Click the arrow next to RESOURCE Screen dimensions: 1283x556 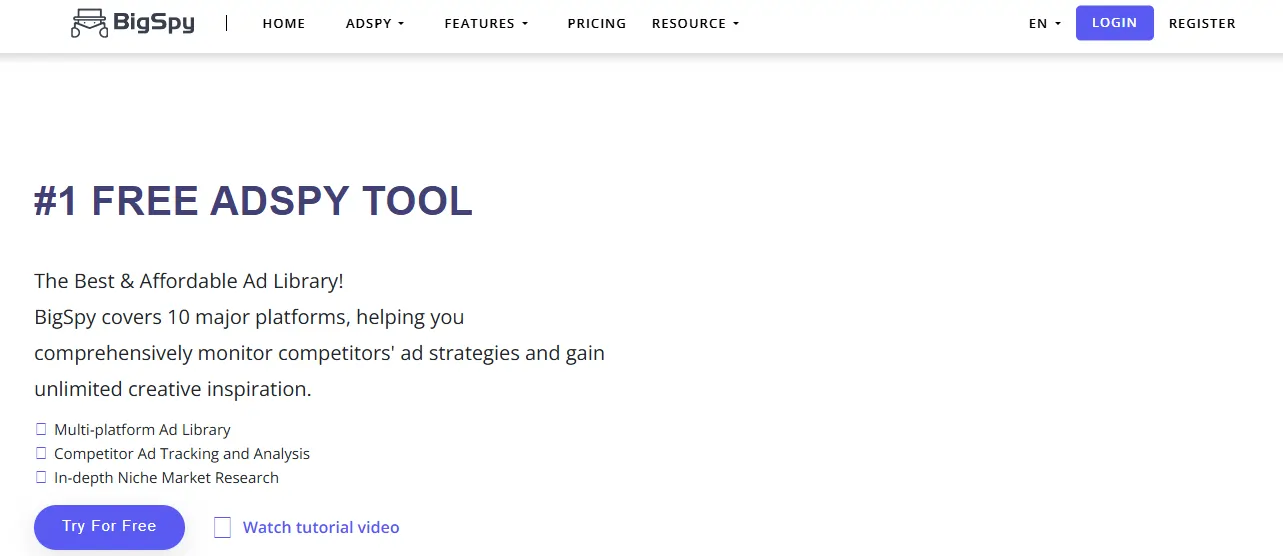point(736,24)
